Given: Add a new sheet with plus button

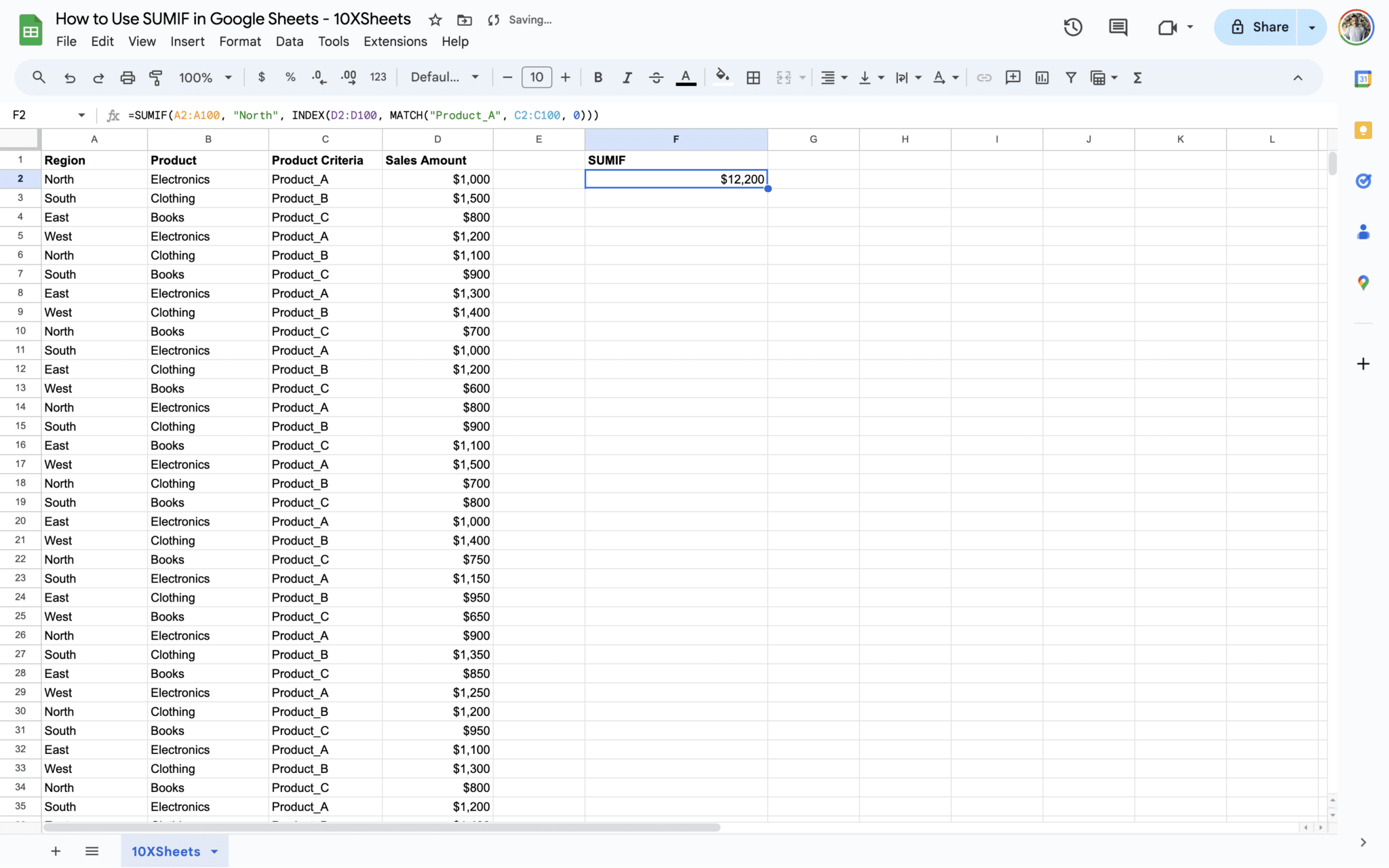Looking at the screenshot, I should click(x=56, y=851).
